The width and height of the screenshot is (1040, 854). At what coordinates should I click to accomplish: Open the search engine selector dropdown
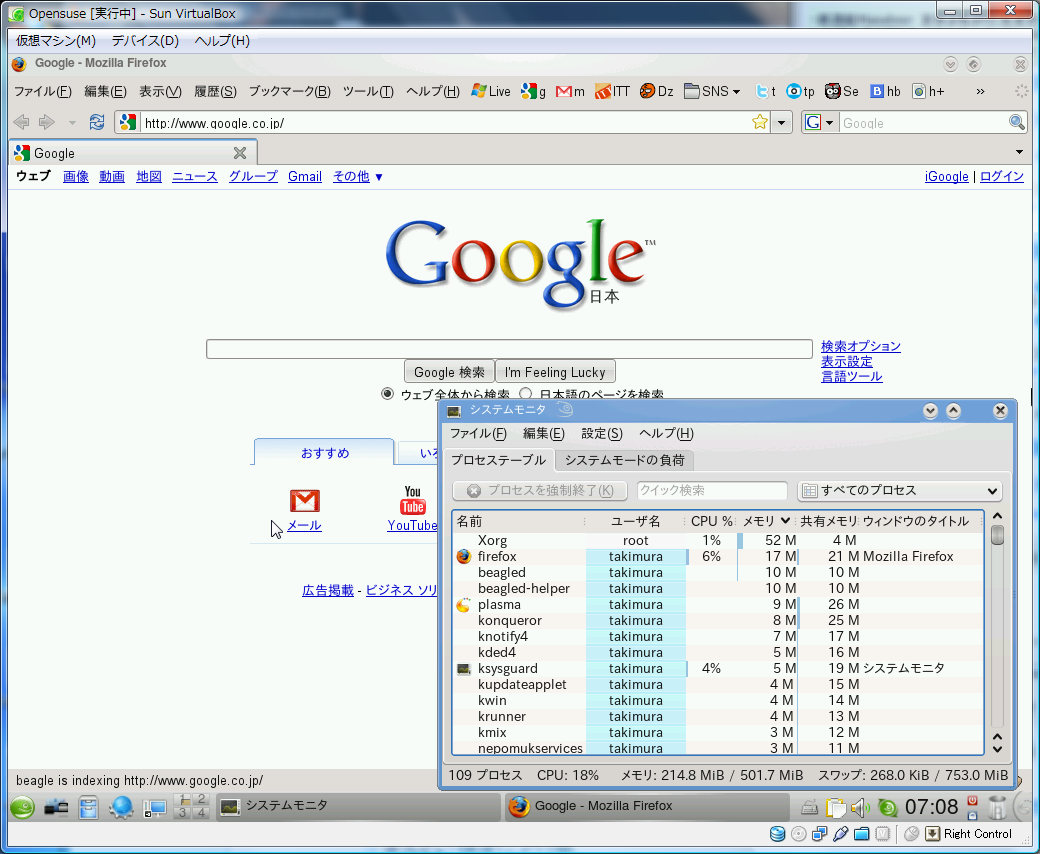pos(820,123)
